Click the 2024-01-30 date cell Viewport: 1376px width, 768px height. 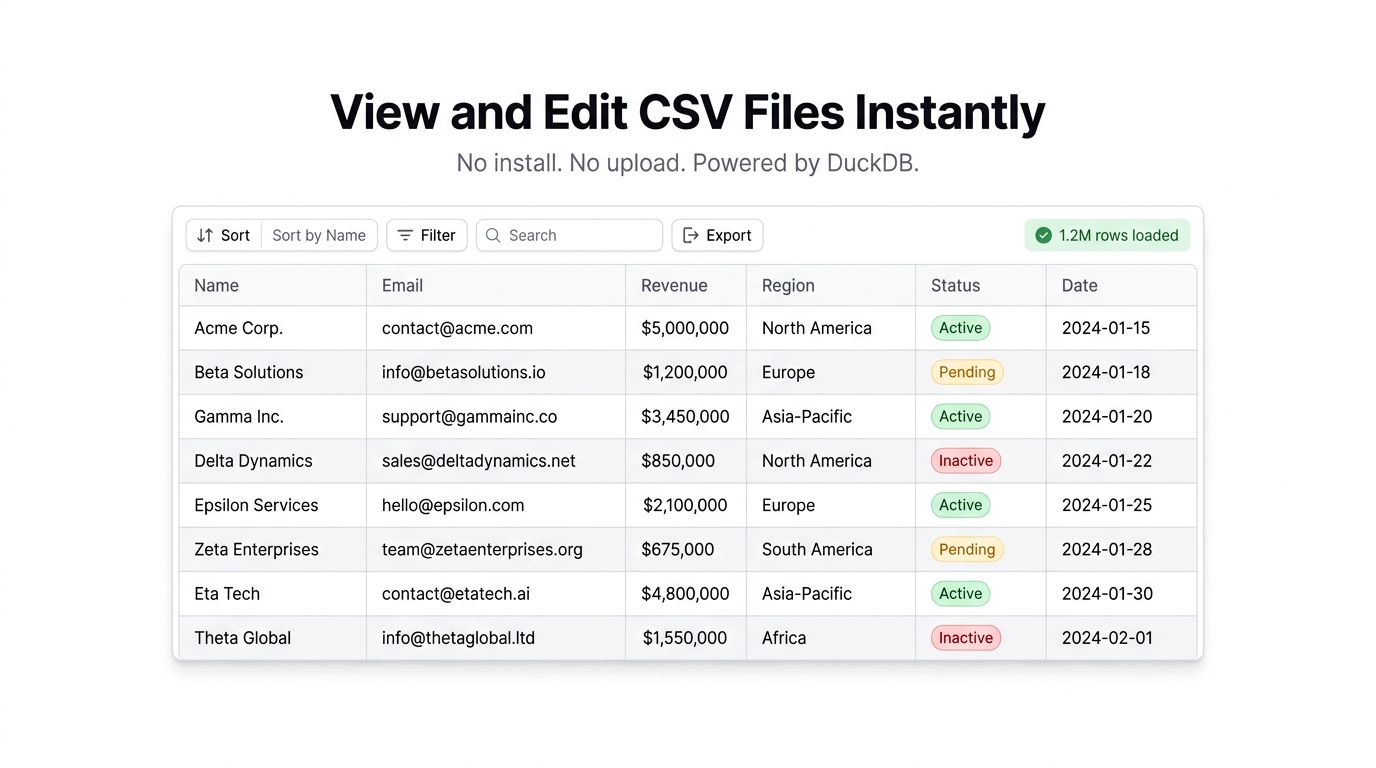click(1121, 594)
